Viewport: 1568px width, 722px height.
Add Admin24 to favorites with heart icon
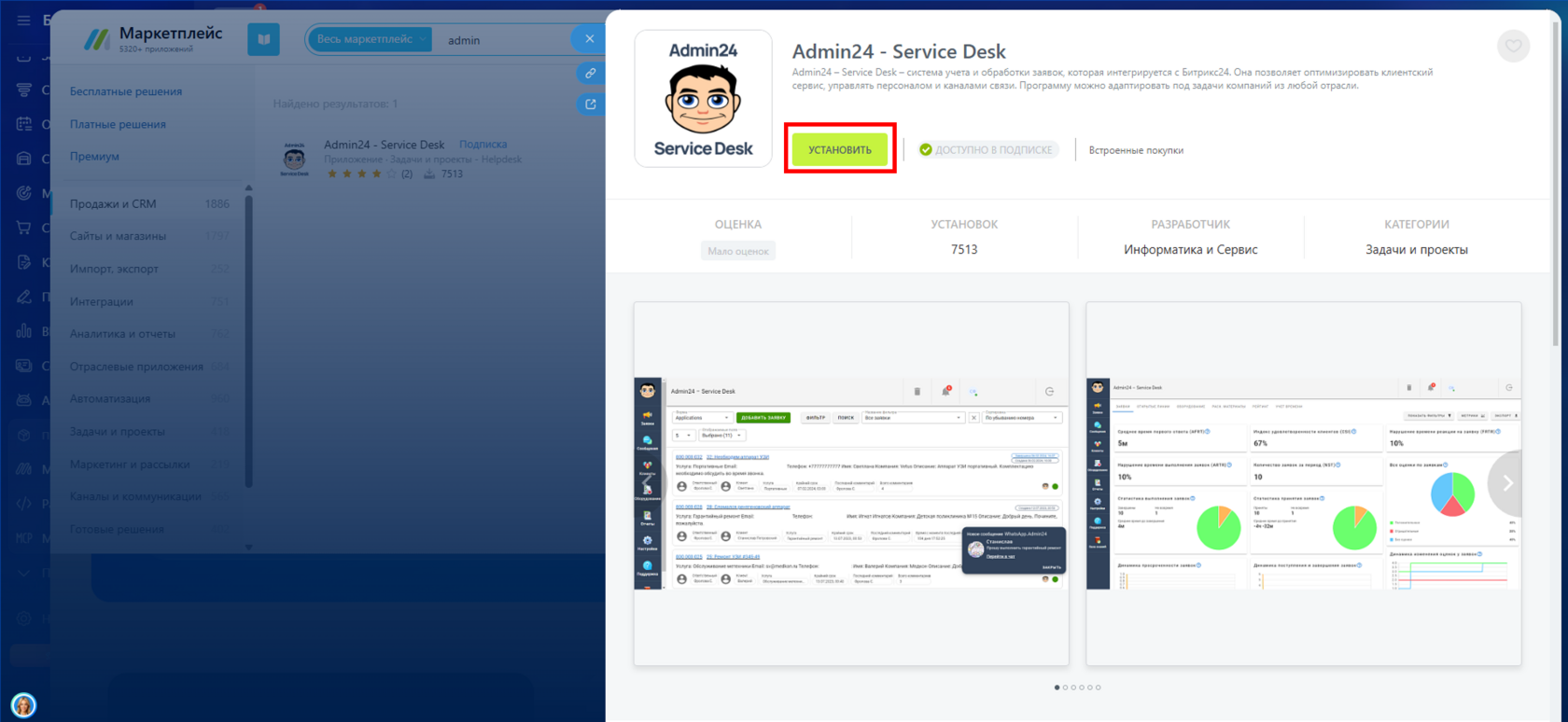click(x=1513, y=46)
